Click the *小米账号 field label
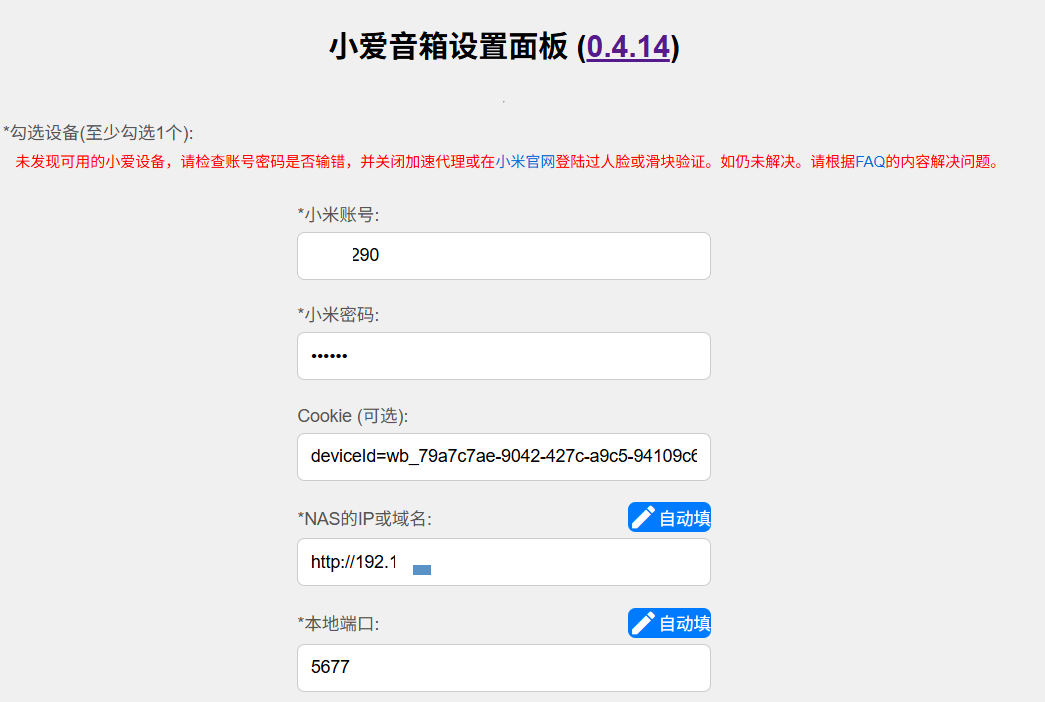This screenshot has width=1045, height=702. tap(338, 215)
